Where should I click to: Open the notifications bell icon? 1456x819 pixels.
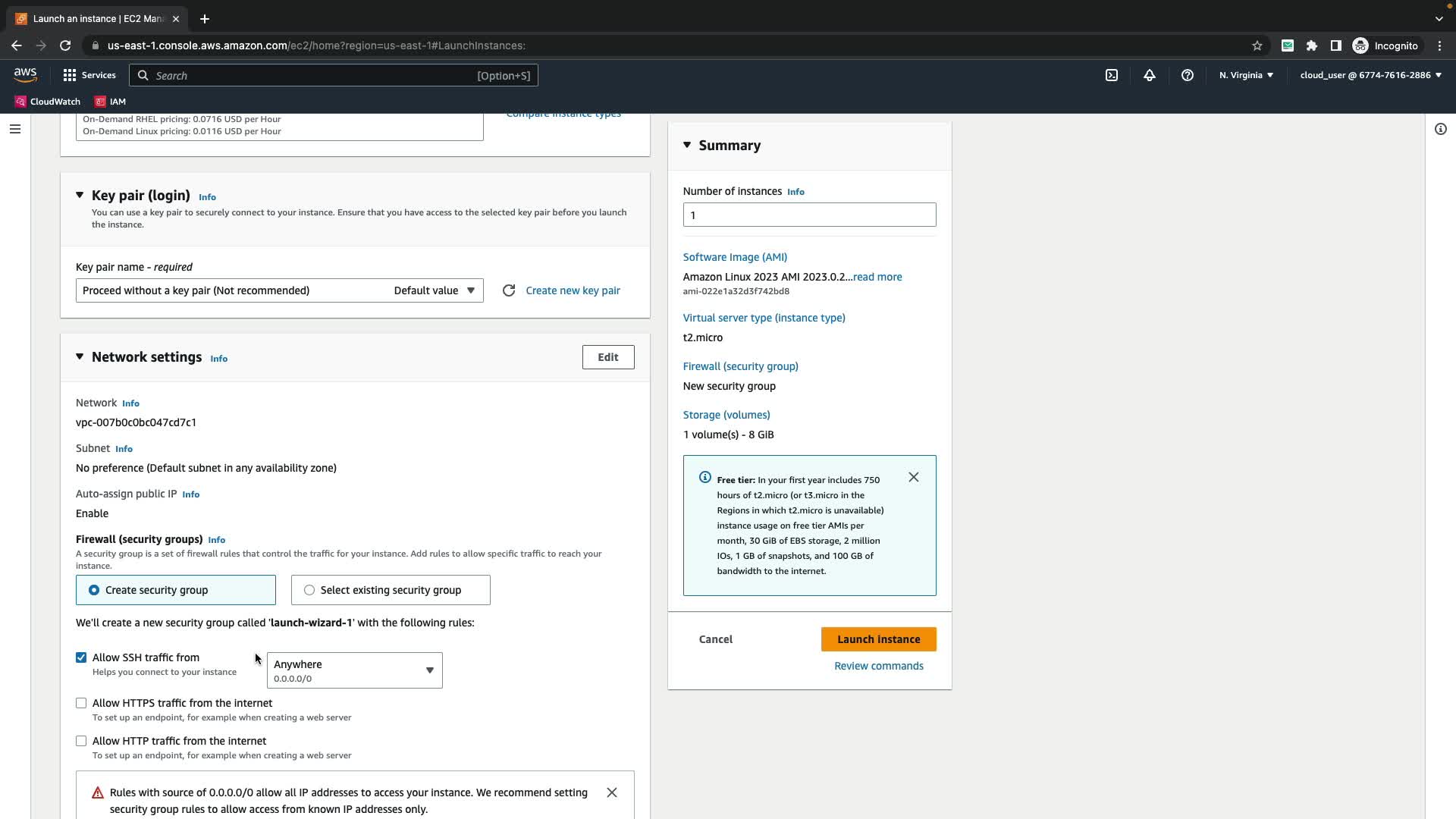point(1150,75)
